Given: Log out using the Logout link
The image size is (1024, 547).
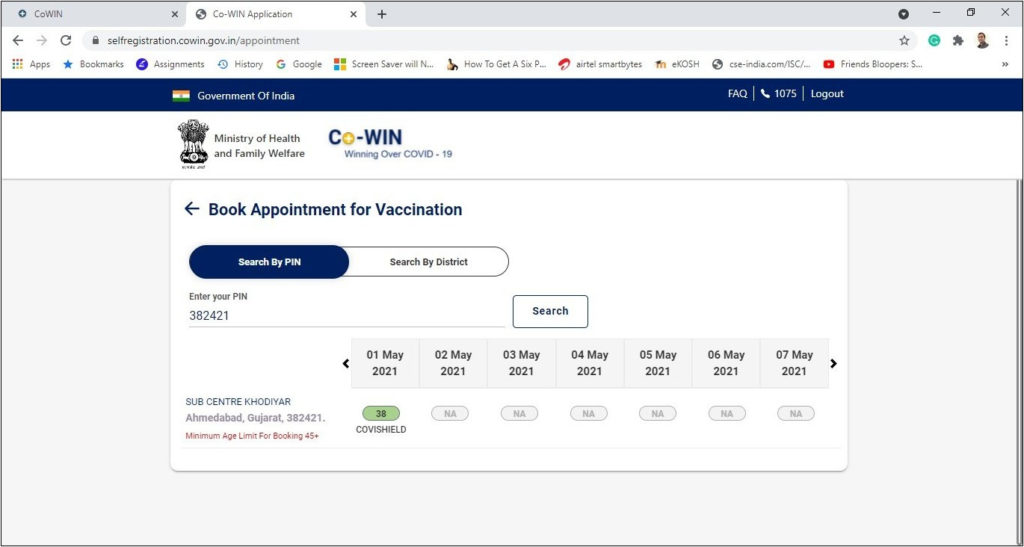Looking at the screenshot, I should point(827,94).
